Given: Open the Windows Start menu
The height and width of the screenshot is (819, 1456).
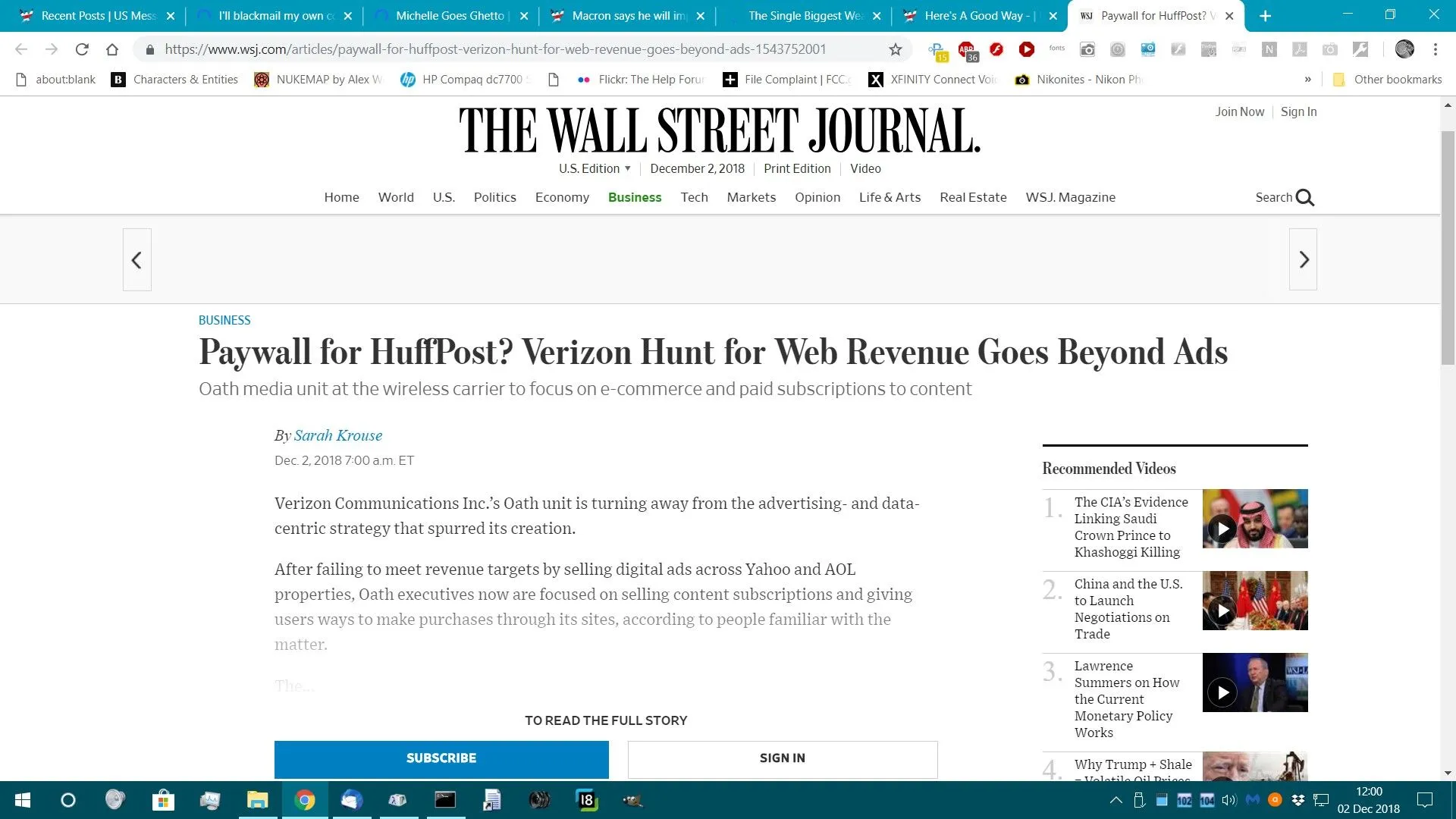Looking at the screenshot, I should [23, 800].
